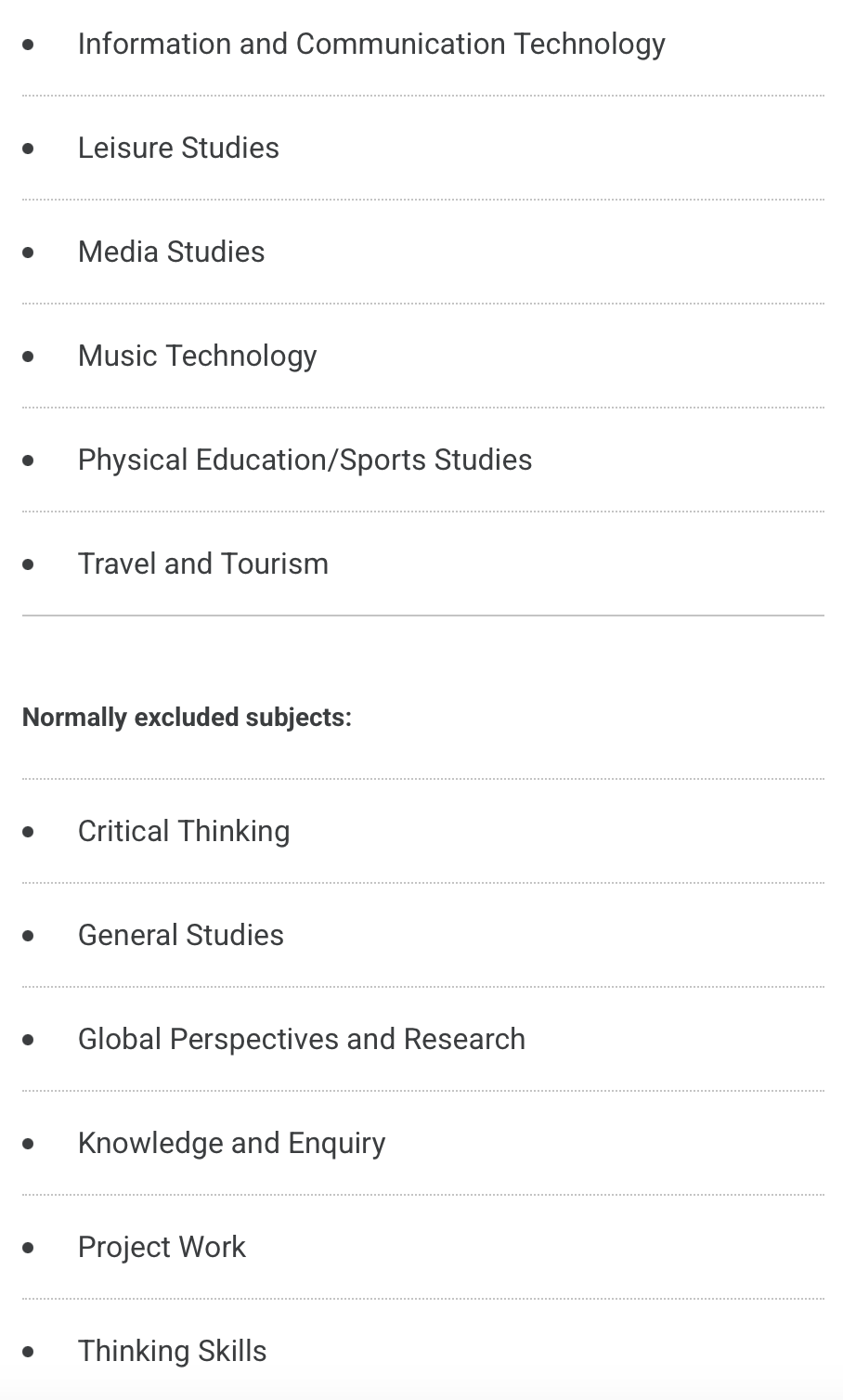Select Critical Thinking in excluded subjects
The height and width of the screenshot is (1400, 843).
click(184, 831)
